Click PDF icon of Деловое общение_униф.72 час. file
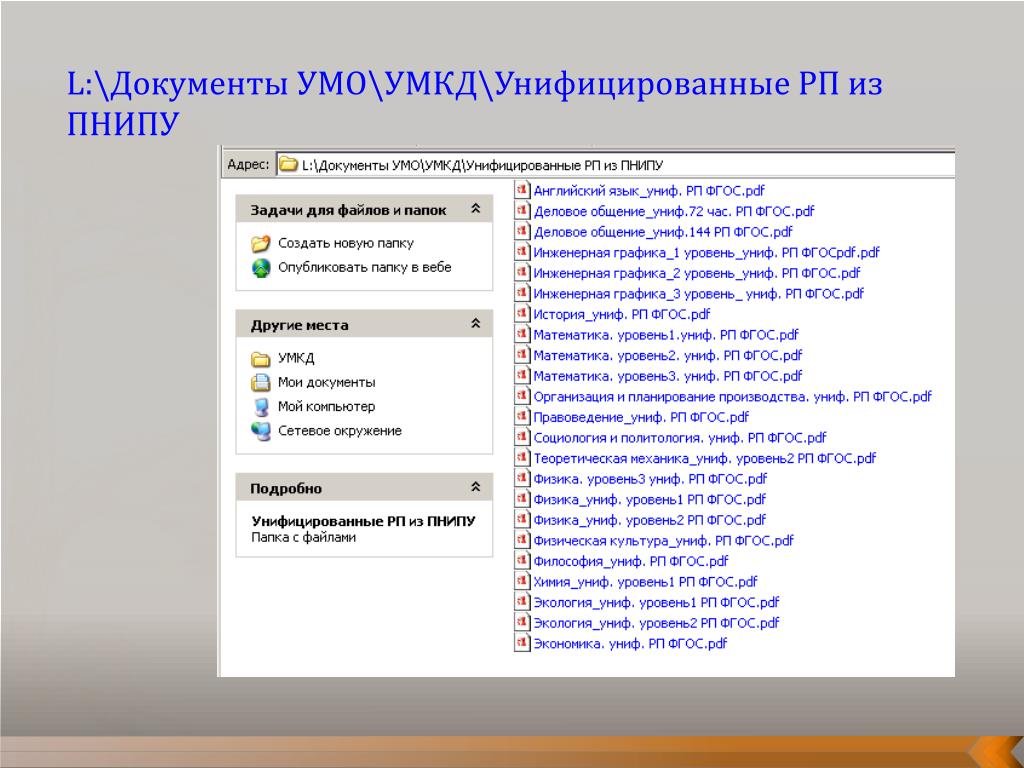Viewport: 1024px width, 768px height. pyautogui.click(x=522, y=210)
